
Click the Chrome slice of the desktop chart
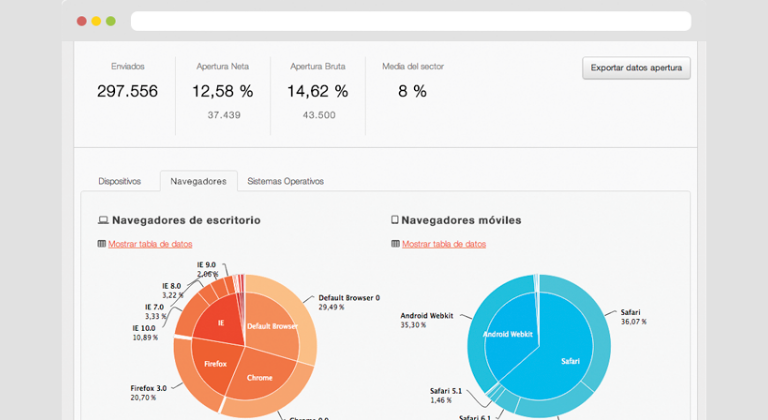(x=259, y=378)
